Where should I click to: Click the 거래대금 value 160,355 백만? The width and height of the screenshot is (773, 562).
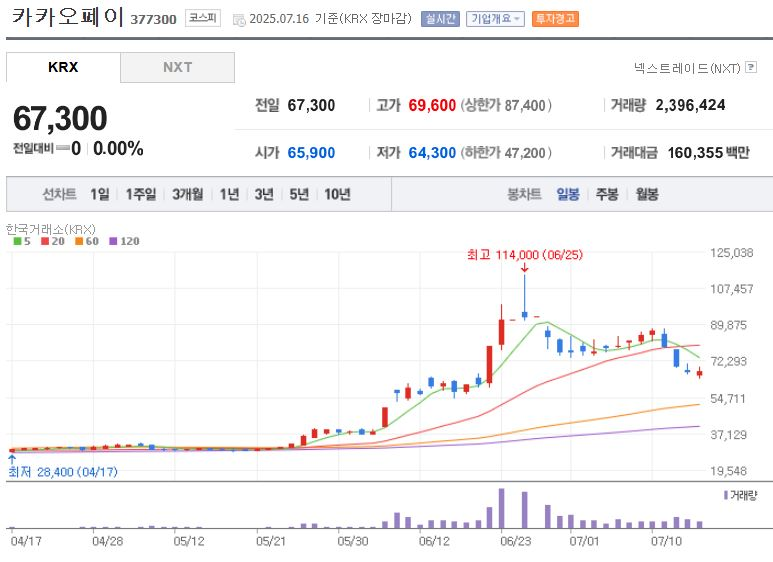pos(708,153)
